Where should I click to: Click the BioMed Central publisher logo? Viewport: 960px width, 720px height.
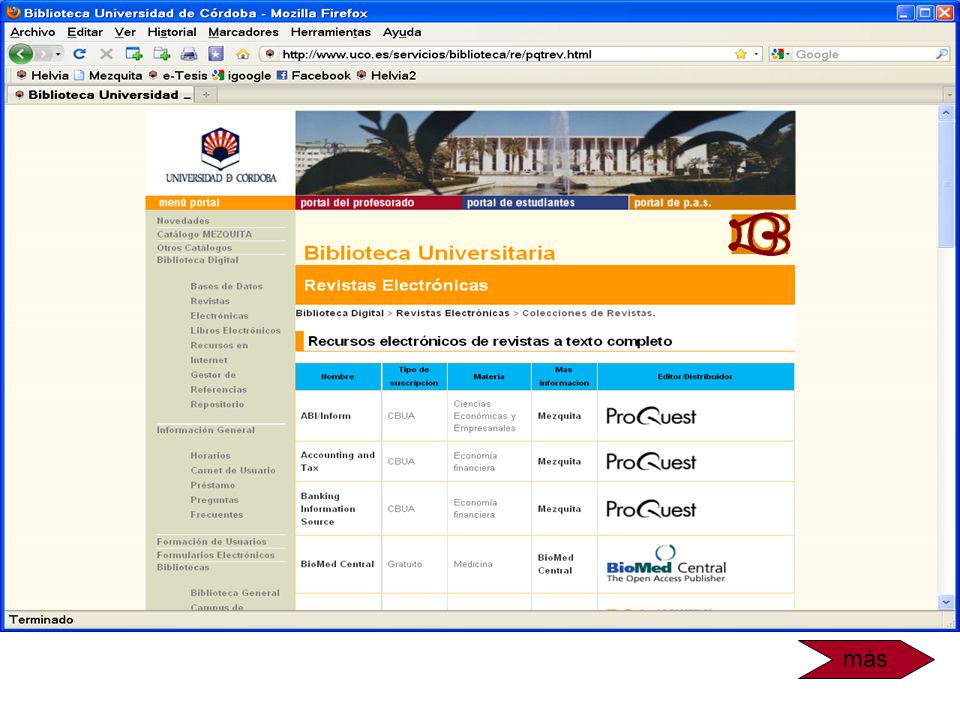coord(666,564)
